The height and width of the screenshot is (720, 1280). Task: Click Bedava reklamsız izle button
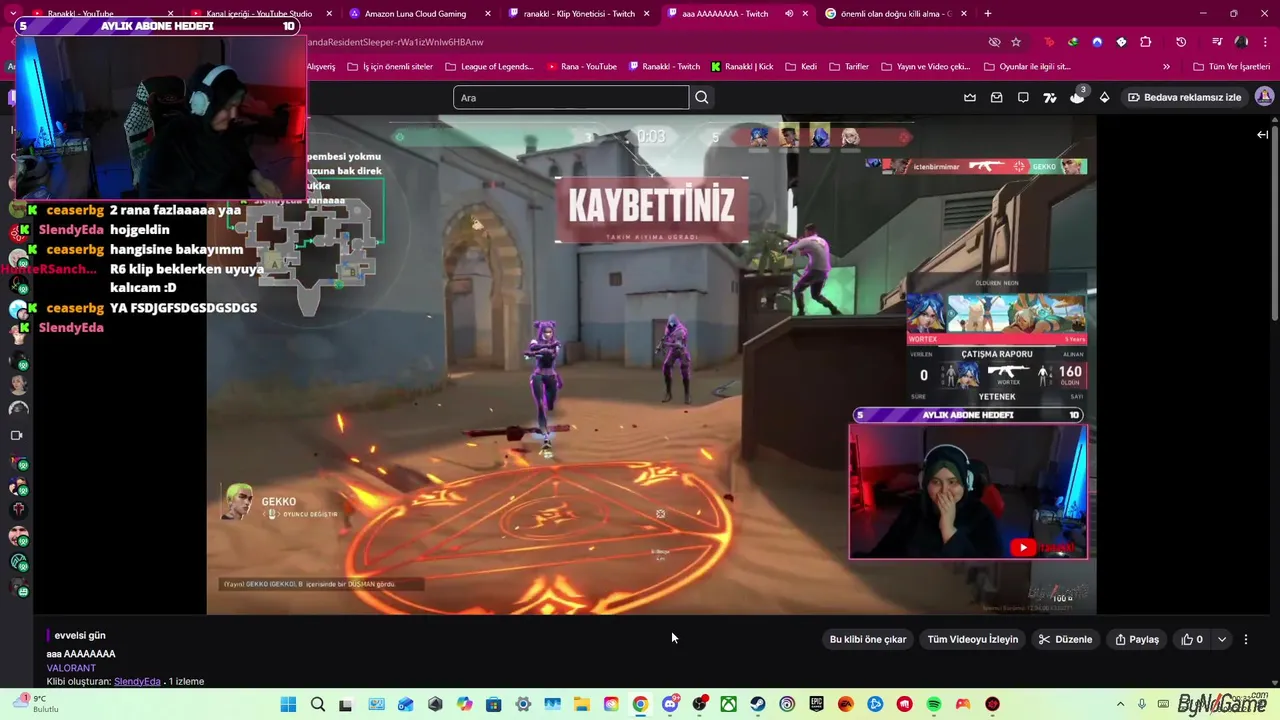click(1184, 97)
